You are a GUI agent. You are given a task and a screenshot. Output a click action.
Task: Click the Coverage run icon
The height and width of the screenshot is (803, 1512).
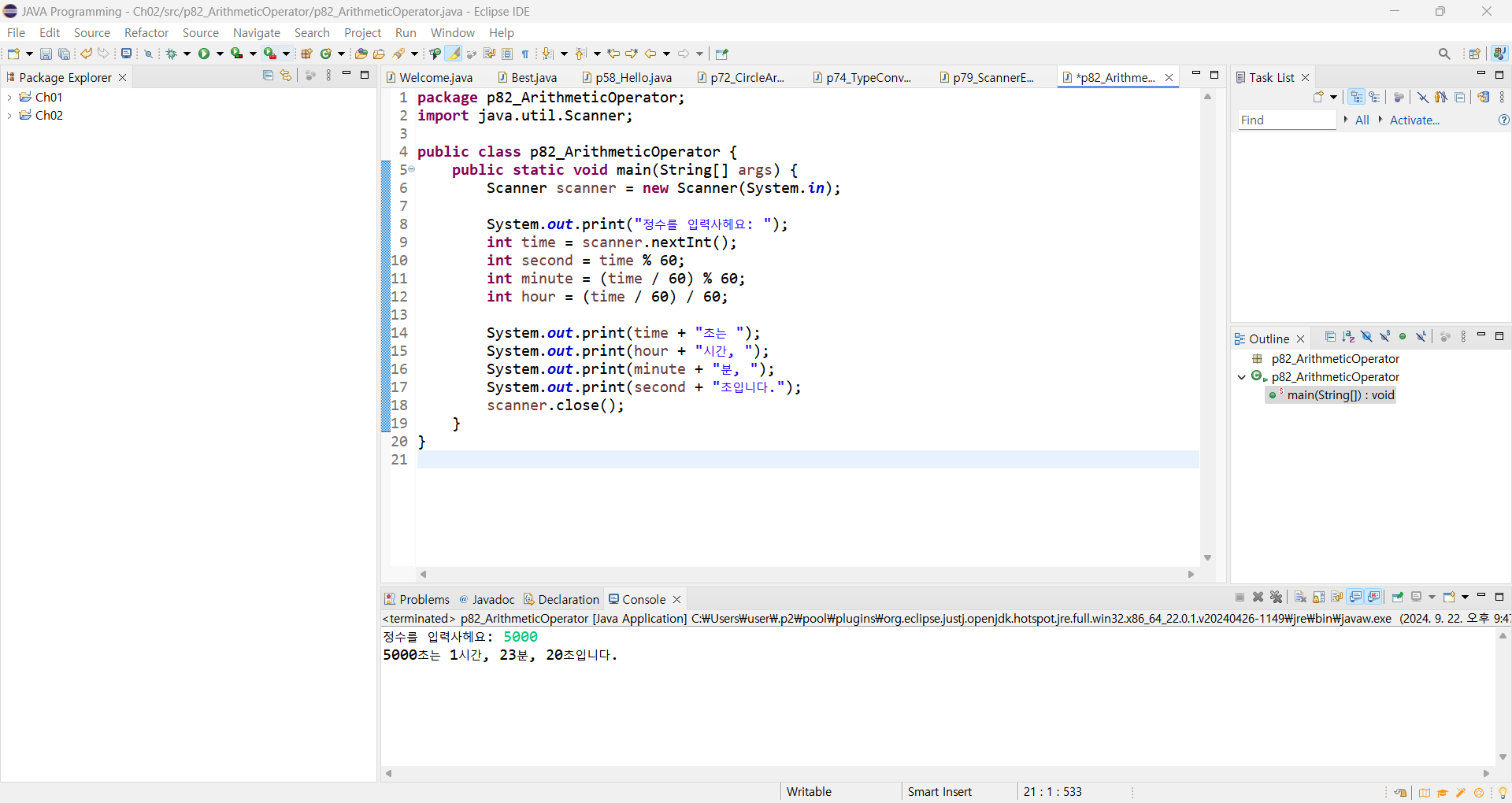click(236, 54)
